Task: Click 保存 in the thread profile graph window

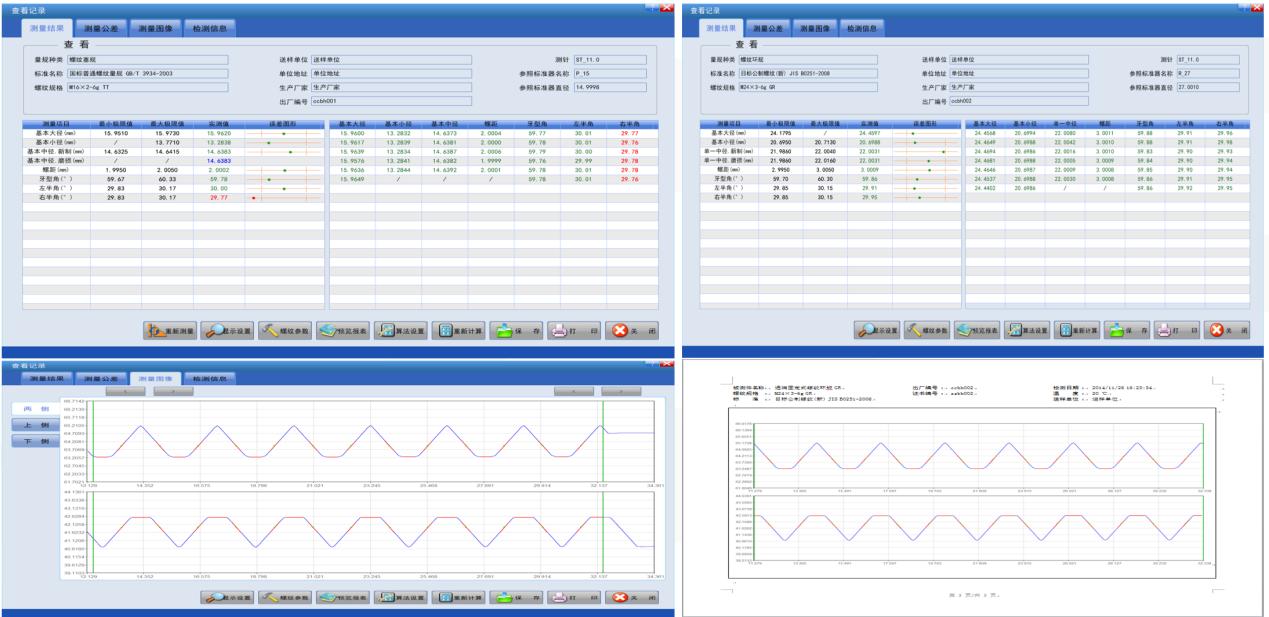Action: 513,598
